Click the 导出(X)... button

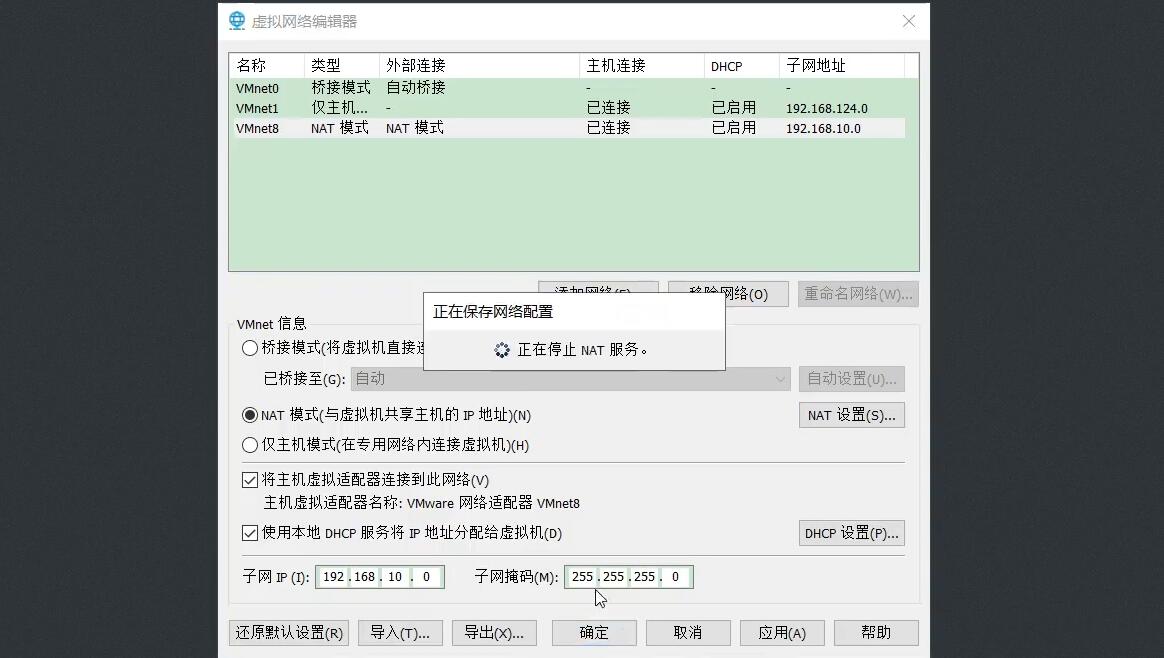coord(494,633)
